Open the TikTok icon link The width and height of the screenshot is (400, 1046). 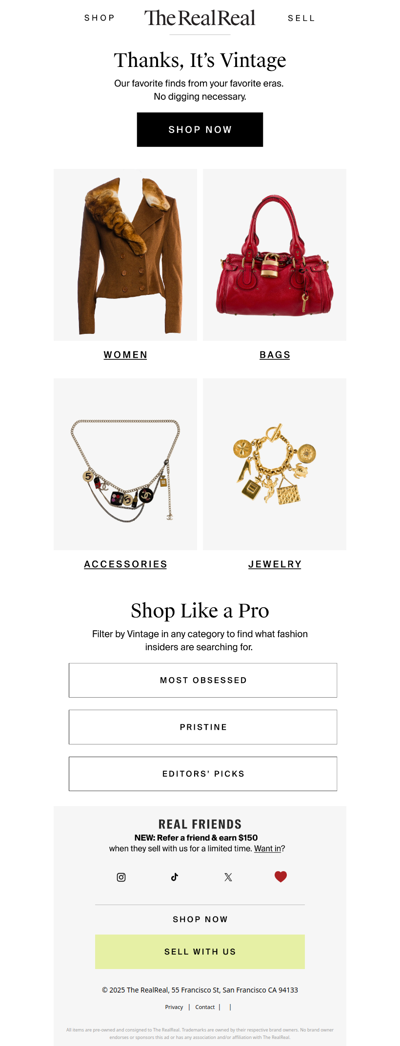175,877
